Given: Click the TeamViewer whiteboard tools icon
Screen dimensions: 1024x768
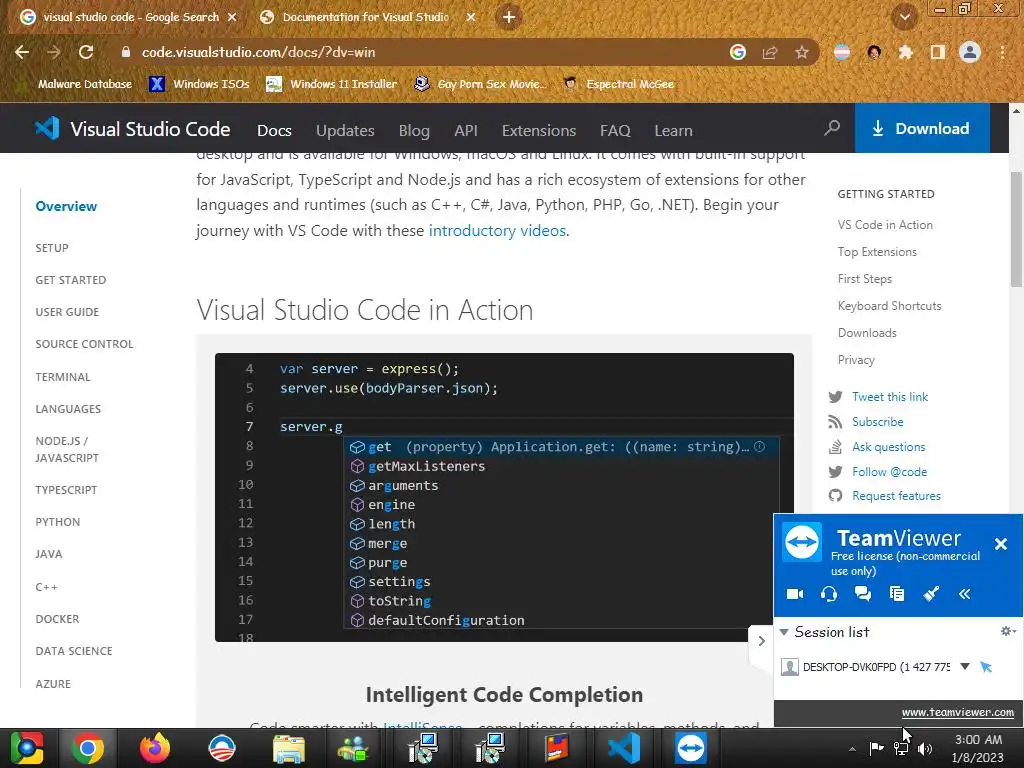Looking at the screenshot, I should tap(931, 594).
